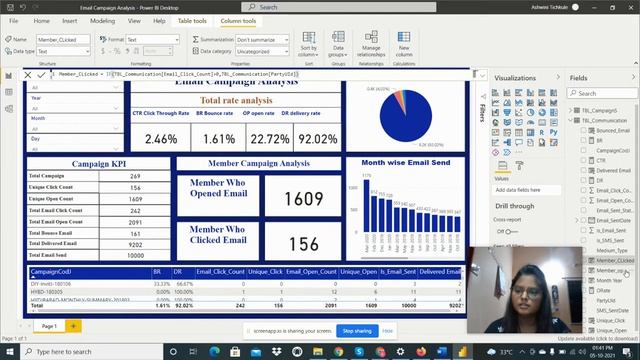This screenshot has height=360, width=640.
Task: Switch to the Modeling ribbon tab
Action: click(102, 21)
